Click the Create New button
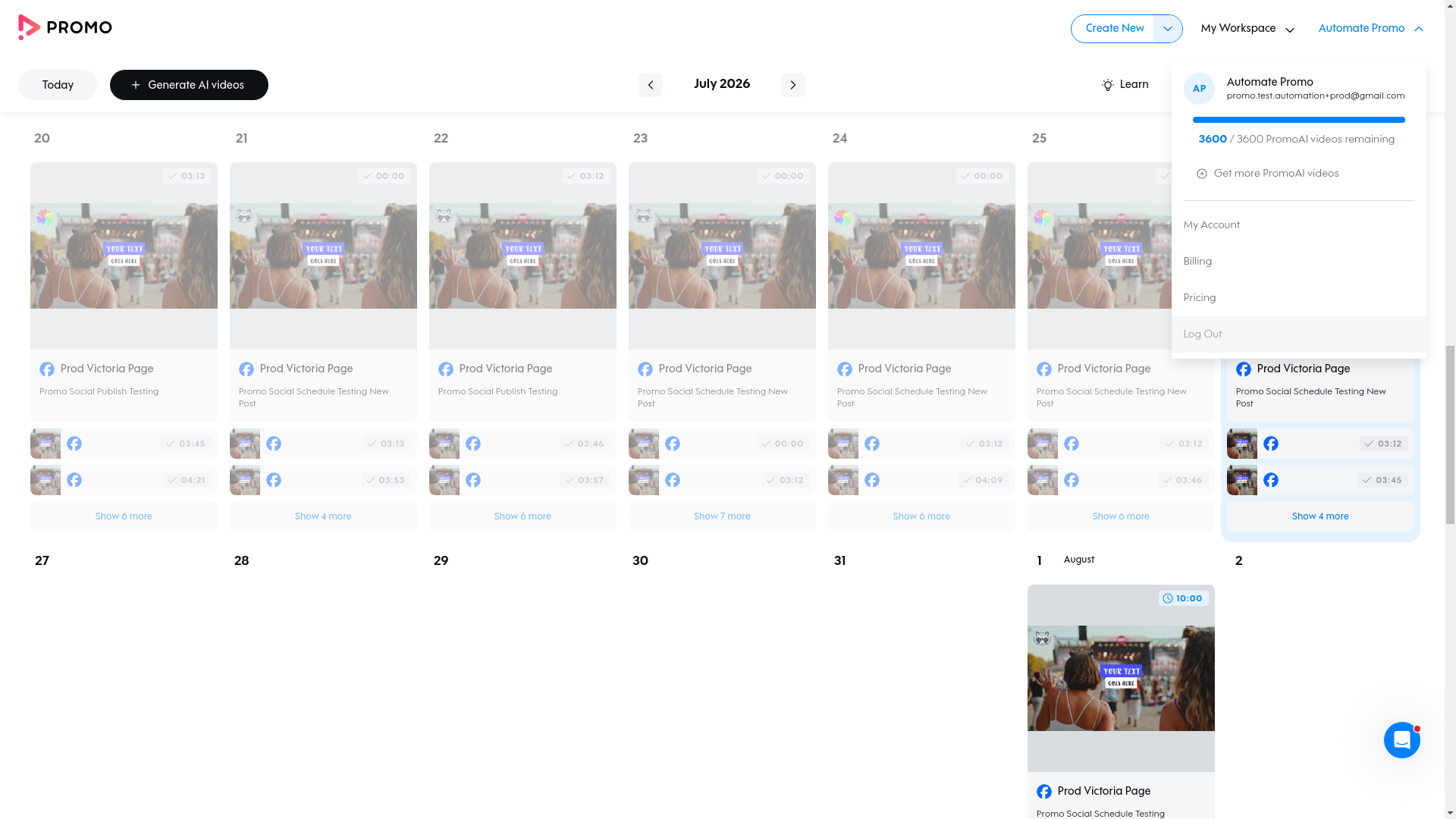This screenshot has height=819, width=1456. click(1114, 29)
